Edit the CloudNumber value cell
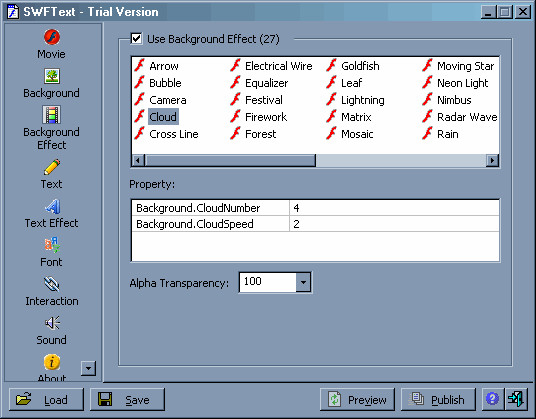The height and width of the screenshot is (419, 536). (x=394, y=208)
